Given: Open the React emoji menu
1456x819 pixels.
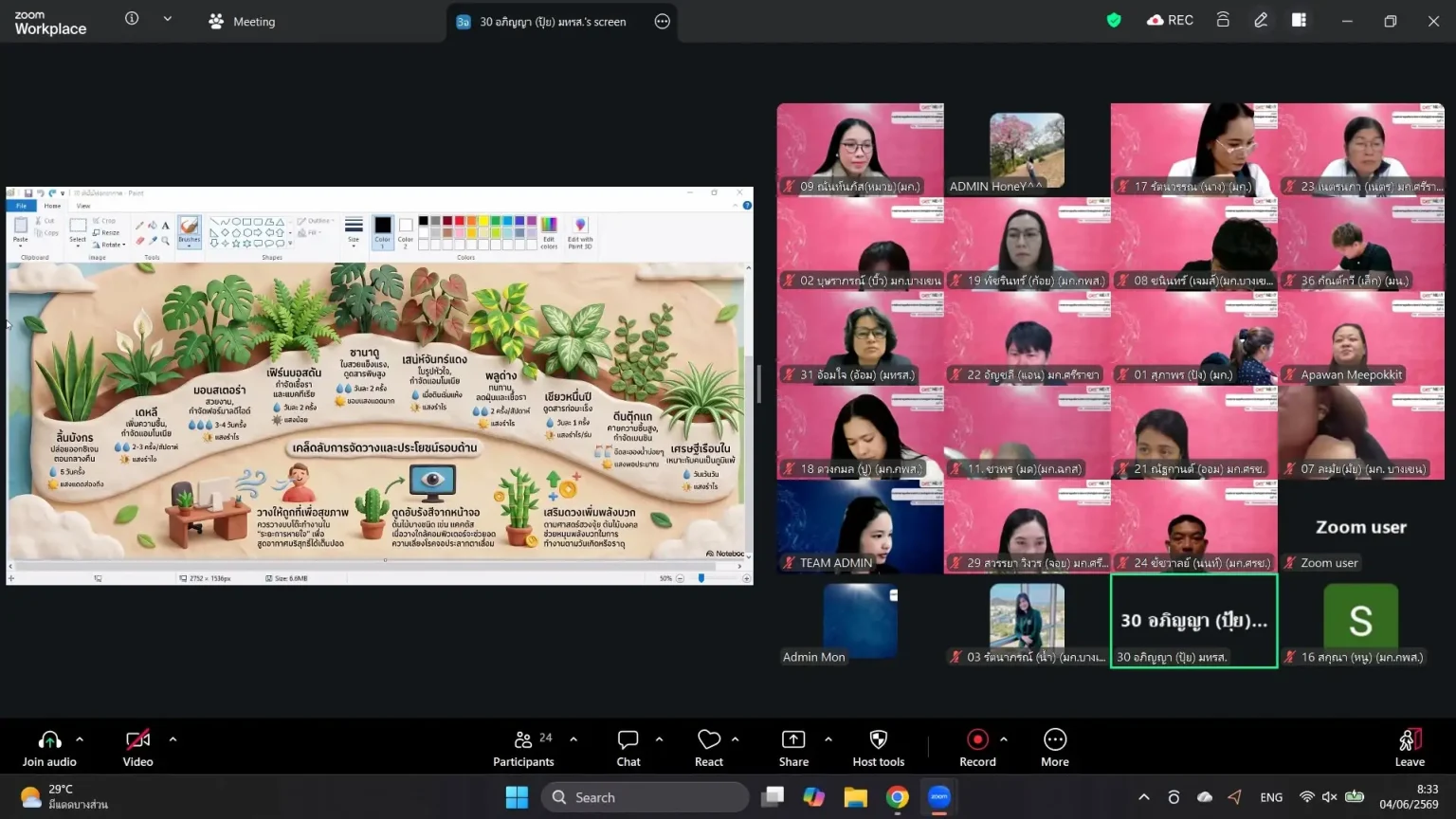Looking at the screenshot, I should [x=709, y=748].
